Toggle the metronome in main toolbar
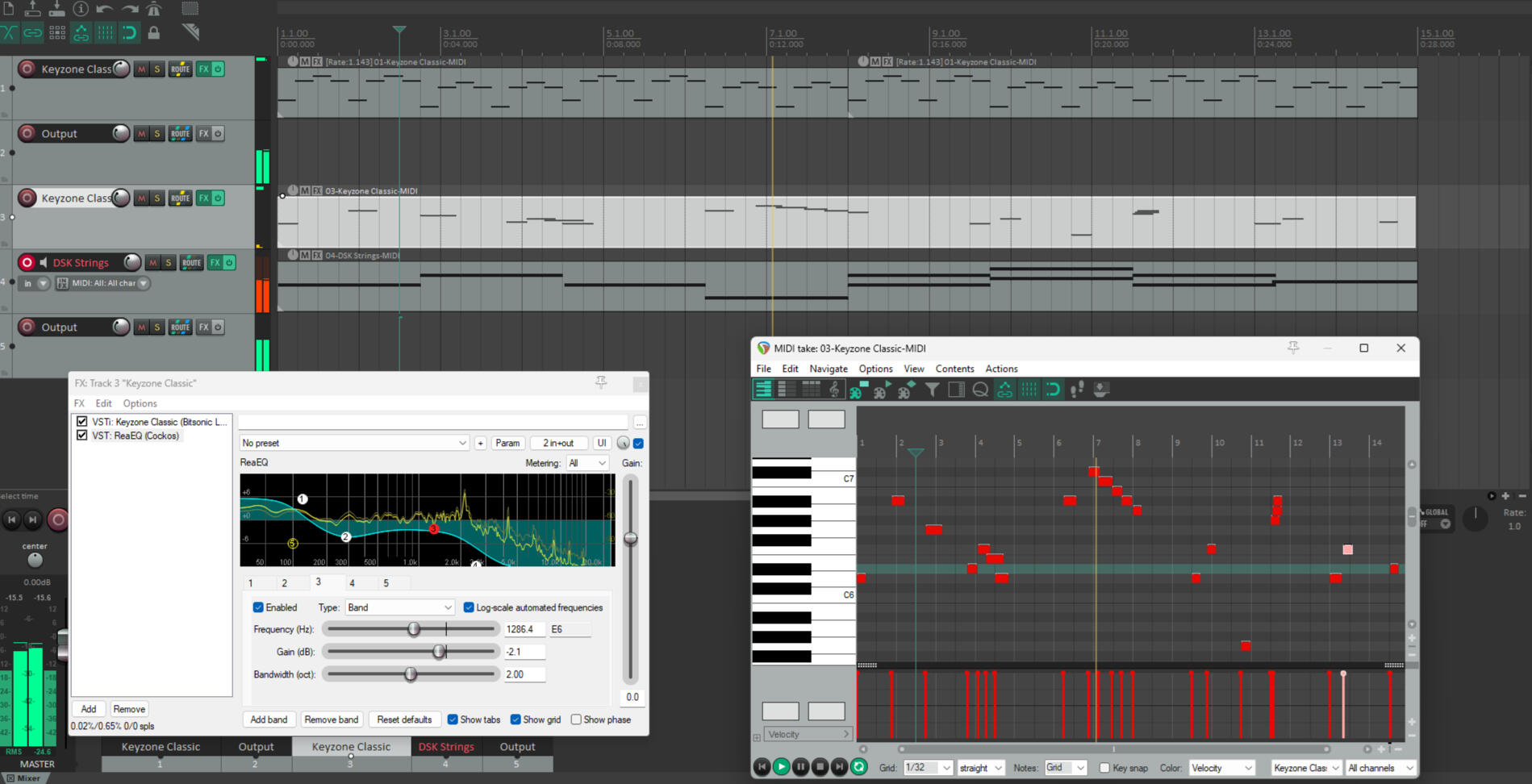Screen dimensions: 1532x784 [x=154, y=9]
